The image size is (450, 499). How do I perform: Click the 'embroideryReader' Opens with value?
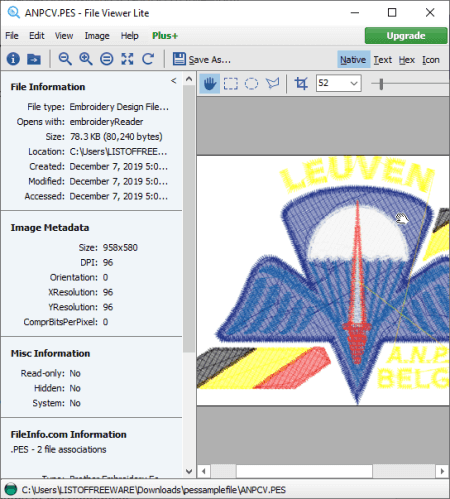pos(106,122)
